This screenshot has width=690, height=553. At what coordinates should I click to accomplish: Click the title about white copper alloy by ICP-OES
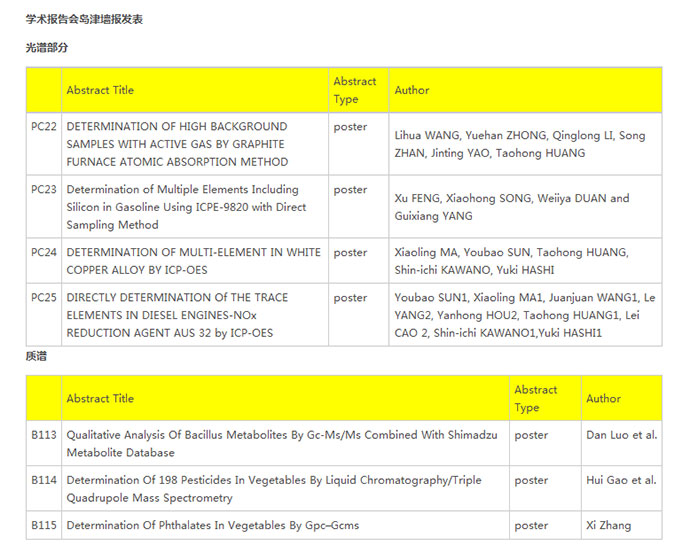(194, 261)
